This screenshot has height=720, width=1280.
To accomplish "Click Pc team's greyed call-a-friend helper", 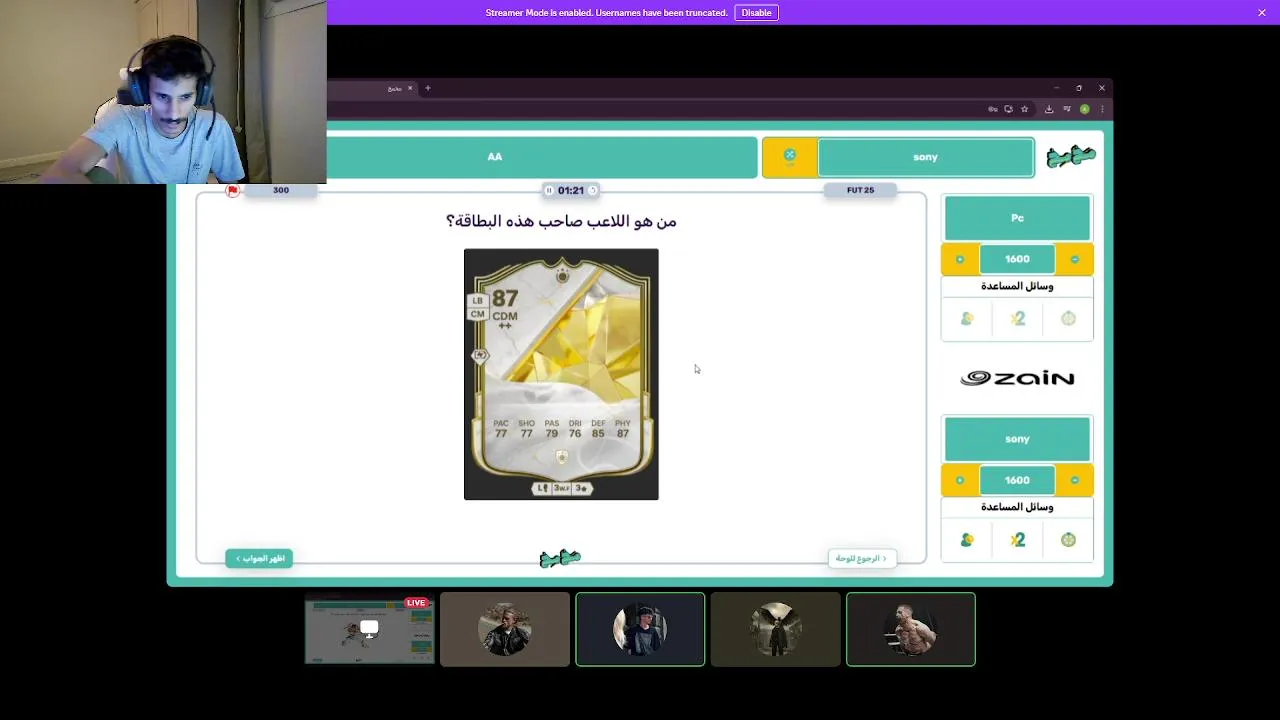I will click(967, 319).
